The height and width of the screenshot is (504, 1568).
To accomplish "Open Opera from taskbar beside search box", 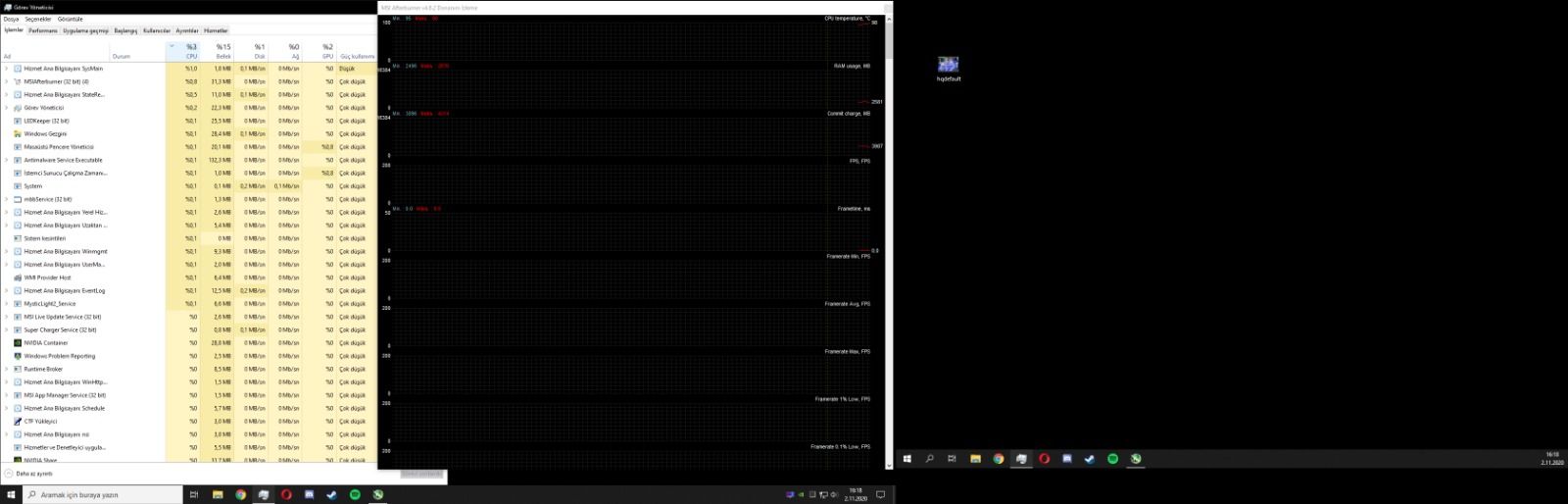I will [286, 495].
